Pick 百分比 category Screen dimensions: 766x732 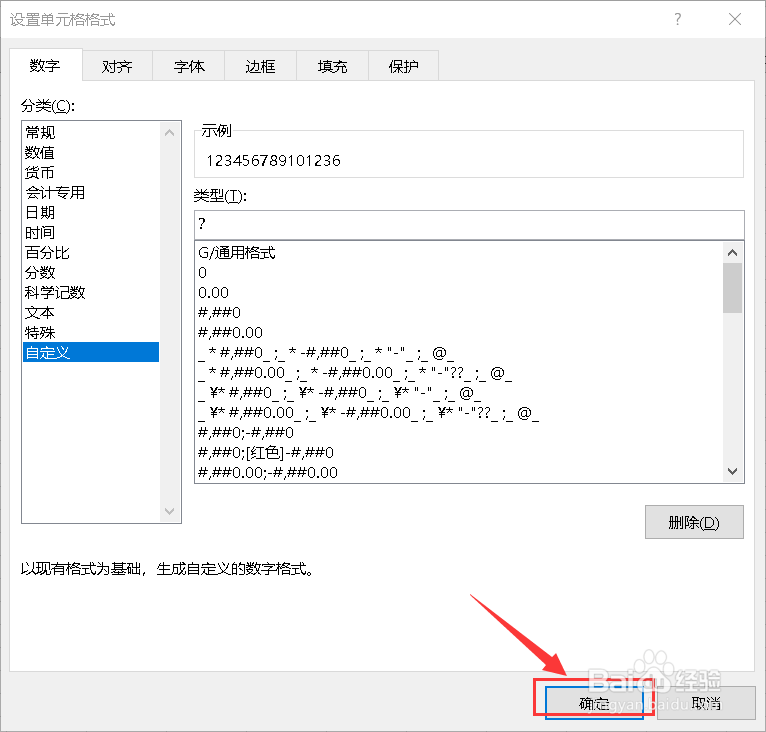91,253
